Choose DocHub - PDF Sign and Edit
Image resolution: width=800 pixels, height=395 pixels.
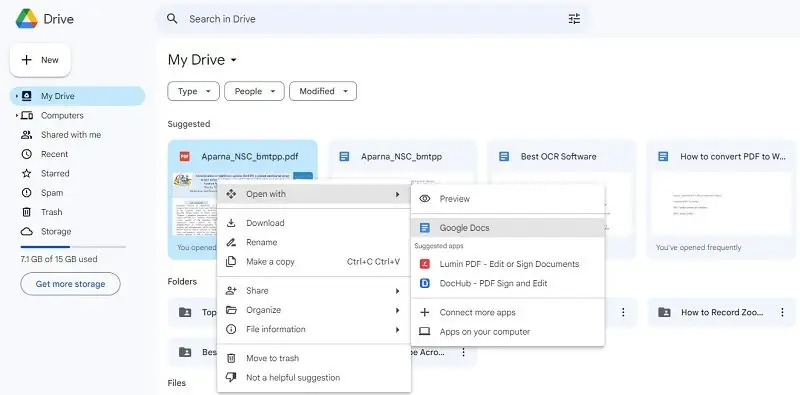point(508,283)
